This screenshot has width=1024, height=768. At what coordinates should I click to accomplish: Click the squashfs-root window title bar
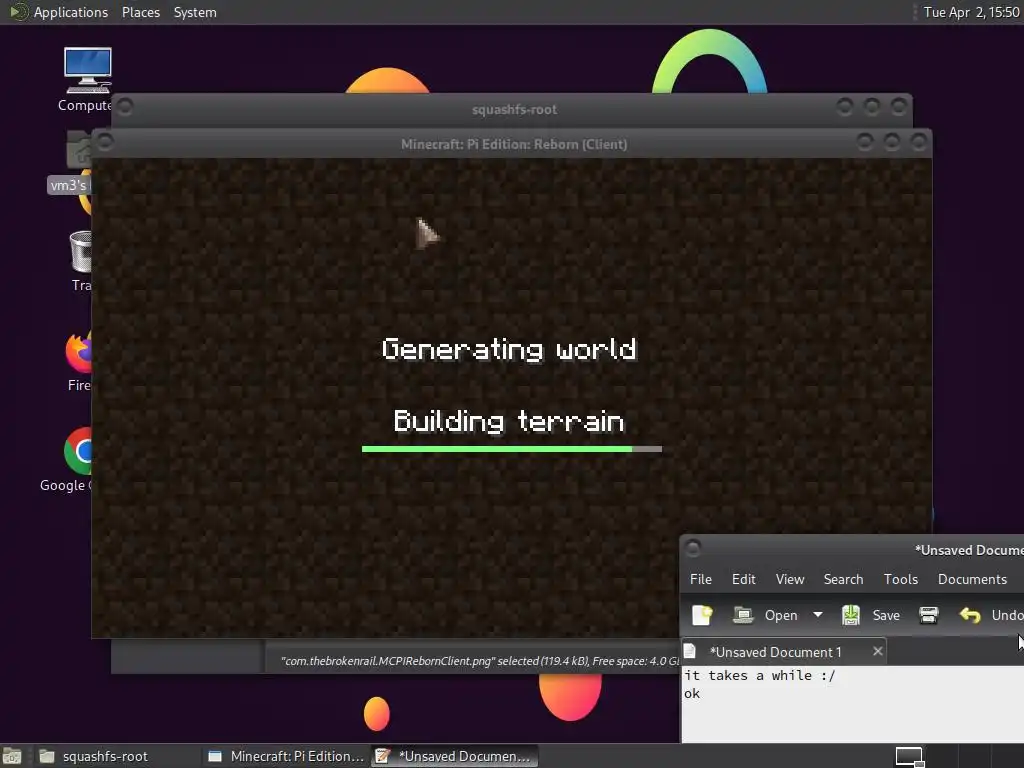click(513, 109)
